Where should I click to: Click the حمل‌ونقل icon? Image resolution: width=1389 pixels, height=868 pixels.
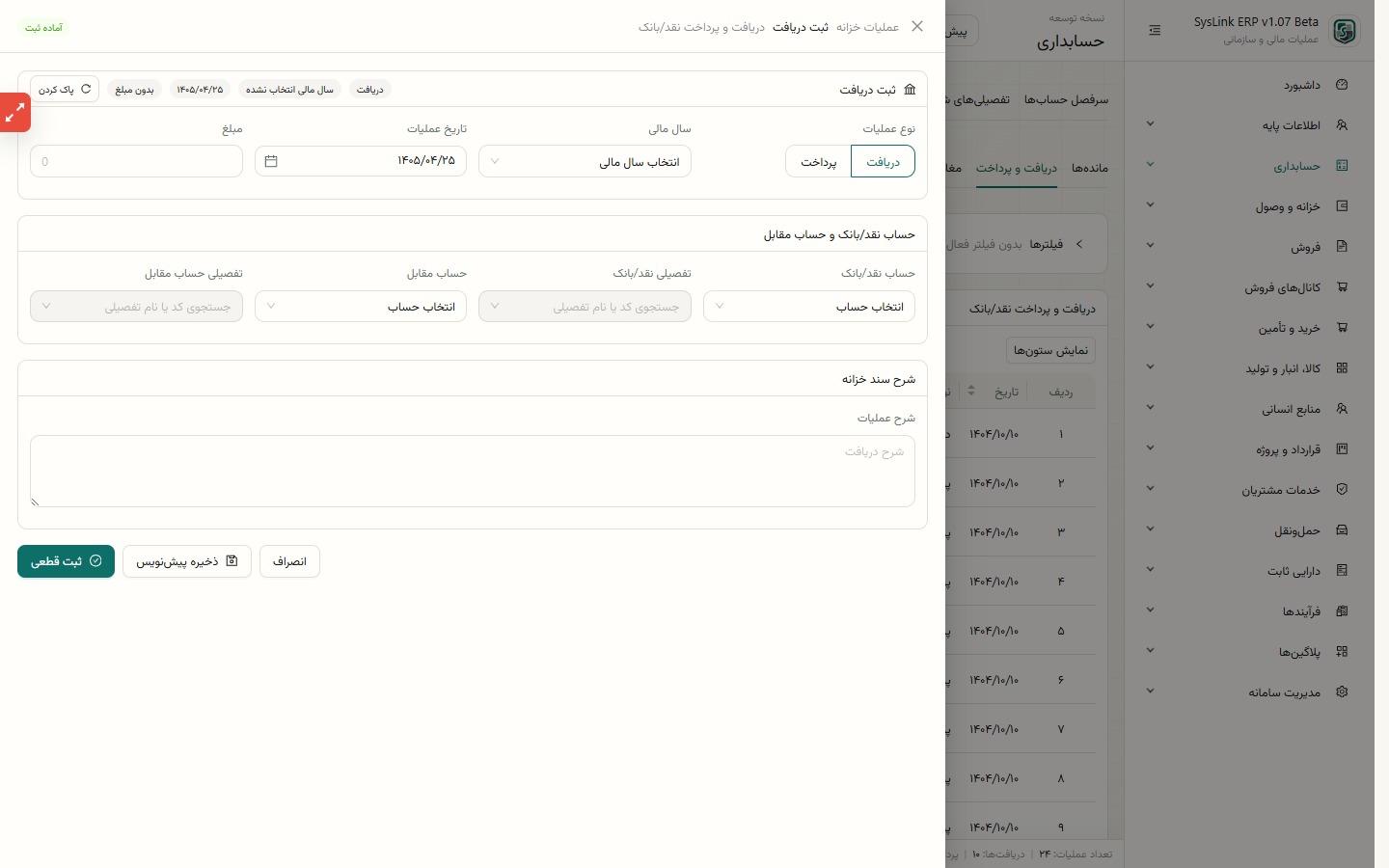(1342, 530)
